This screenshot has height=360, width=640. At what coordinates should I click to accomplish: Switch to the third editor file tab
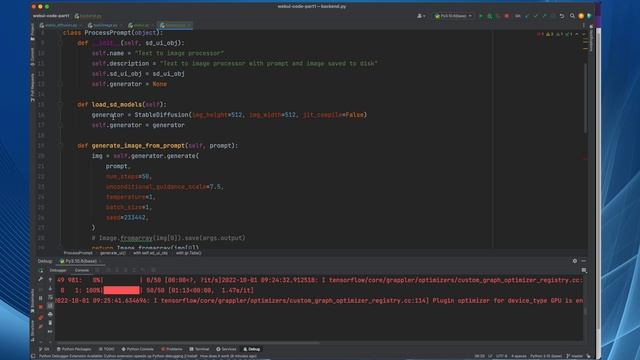click(141, 25)
